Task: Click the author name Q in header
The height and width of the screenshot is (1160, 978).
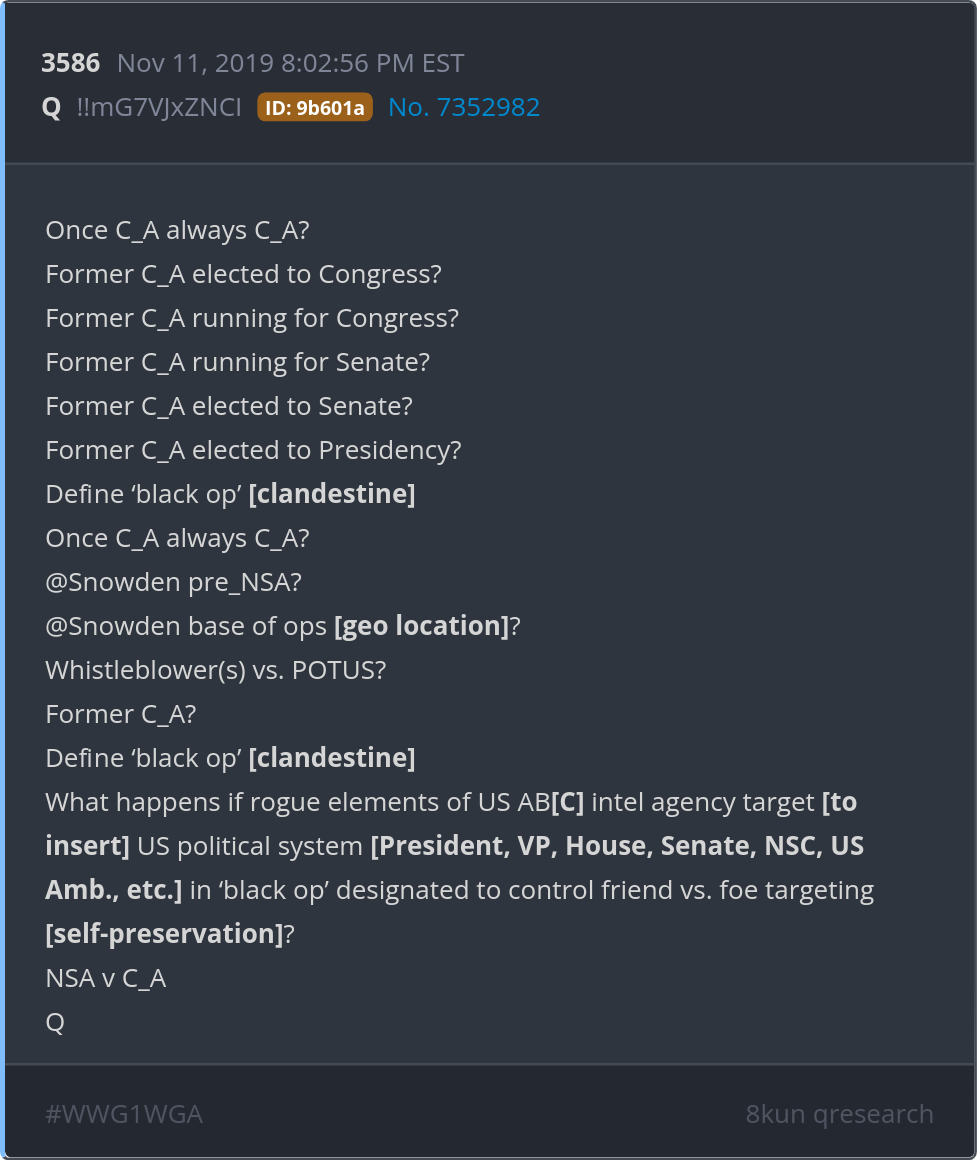Action: 52,108
